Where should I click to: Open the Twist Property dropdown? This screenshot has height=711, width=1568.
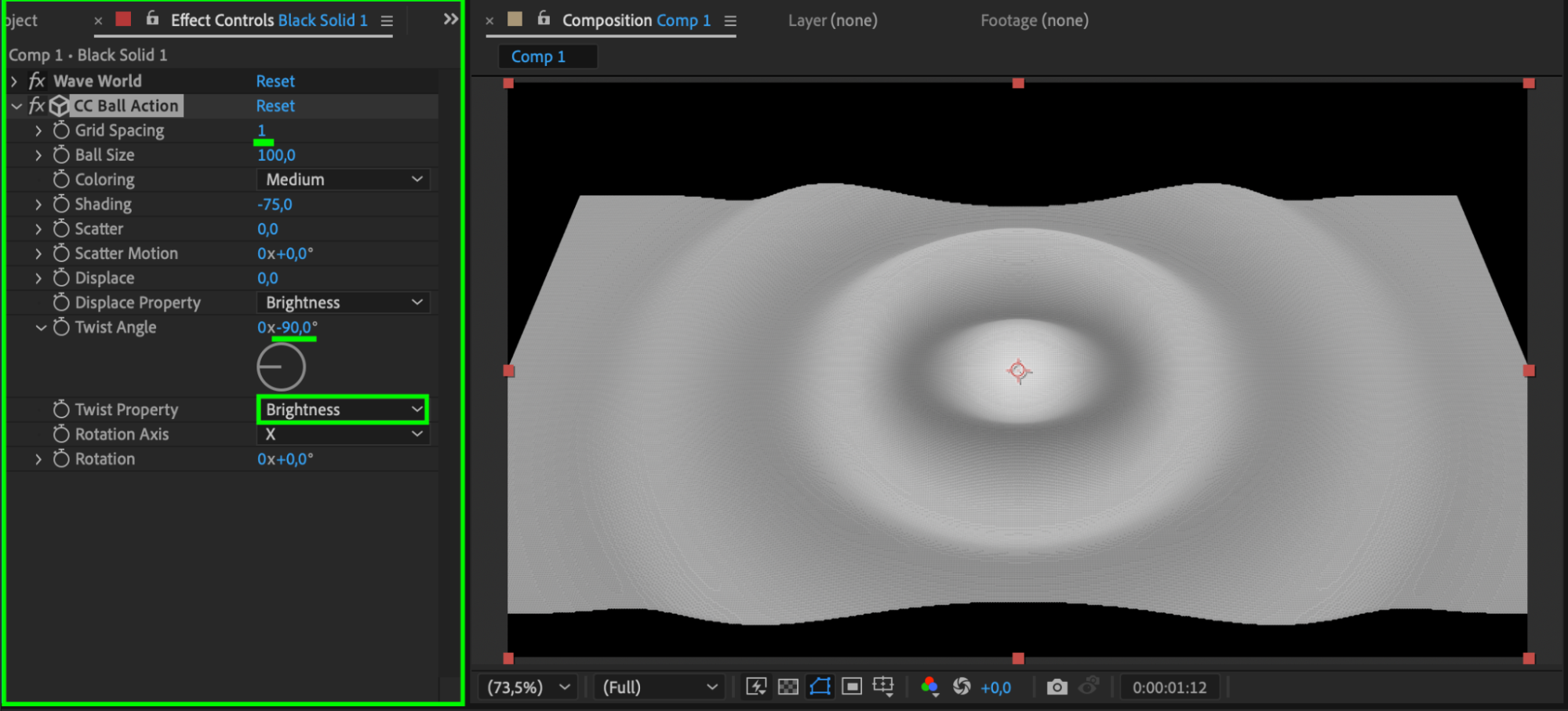click(343, 410)
